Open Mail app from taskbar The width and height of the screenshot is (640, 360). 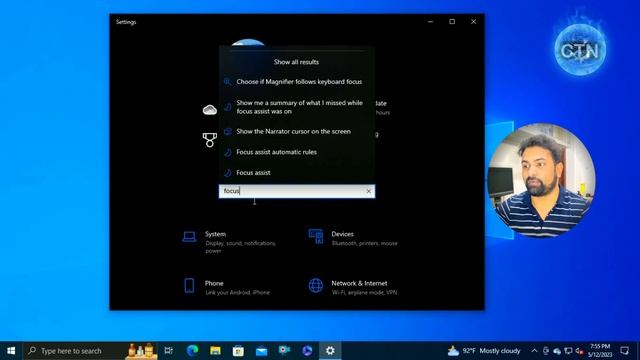pos(262,351)
